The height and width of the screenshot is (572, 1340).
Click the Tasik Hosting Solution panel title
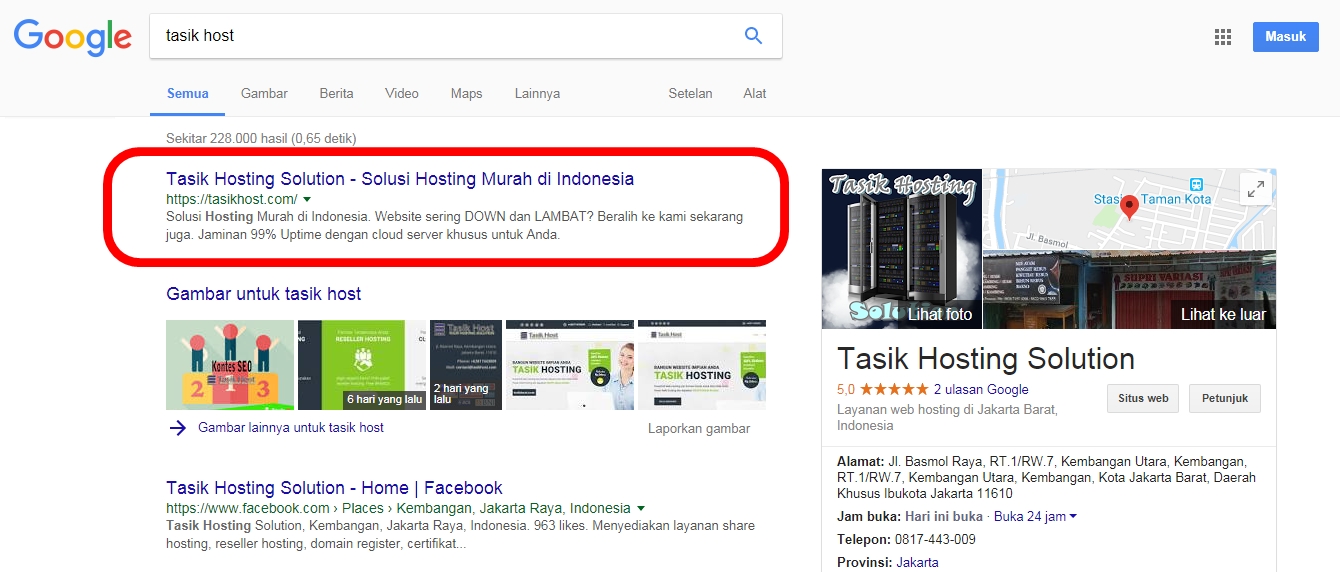(x=986, y=359)
